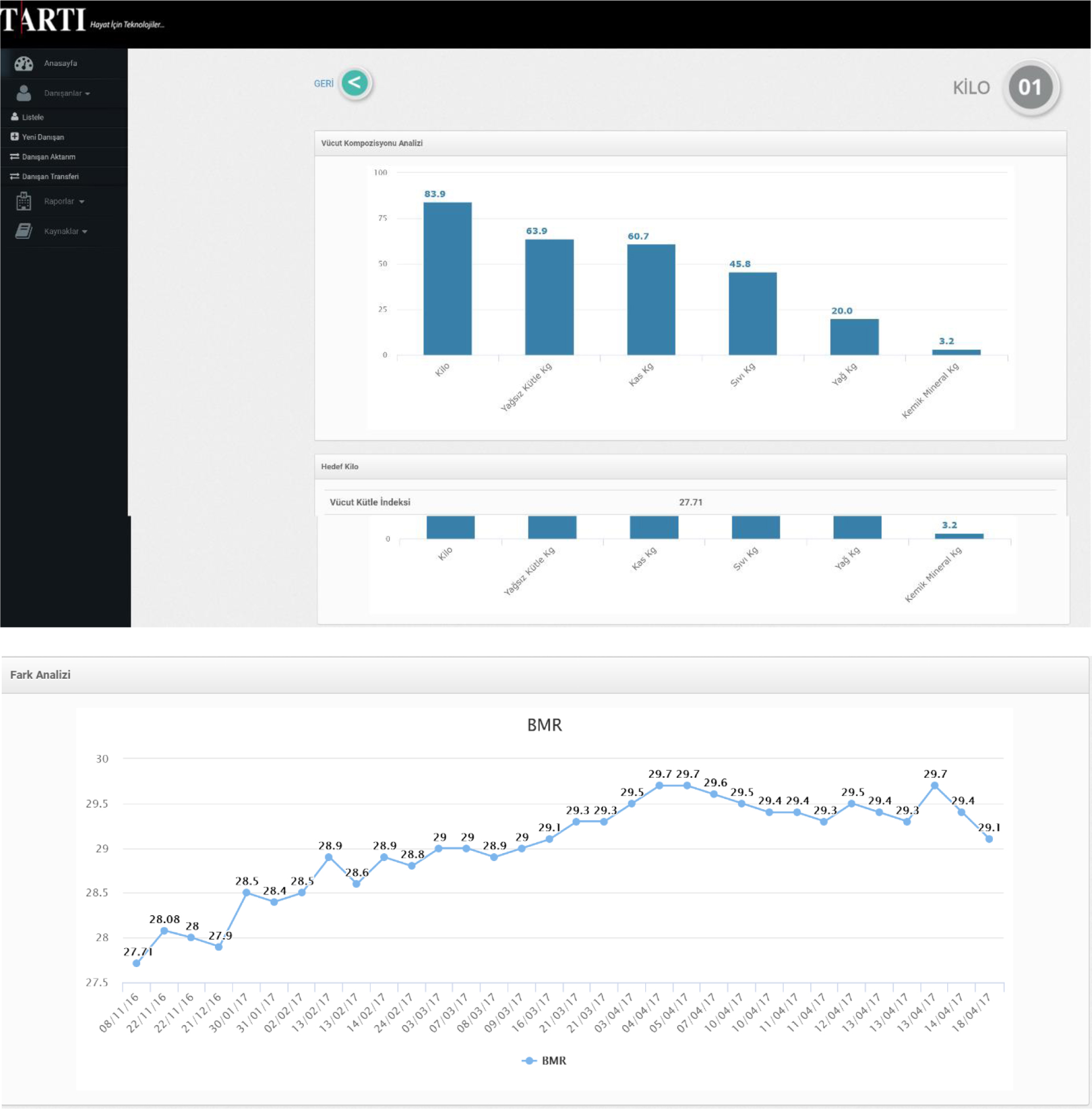Click the 14/04/17 date axis label

coord(944,1013)
